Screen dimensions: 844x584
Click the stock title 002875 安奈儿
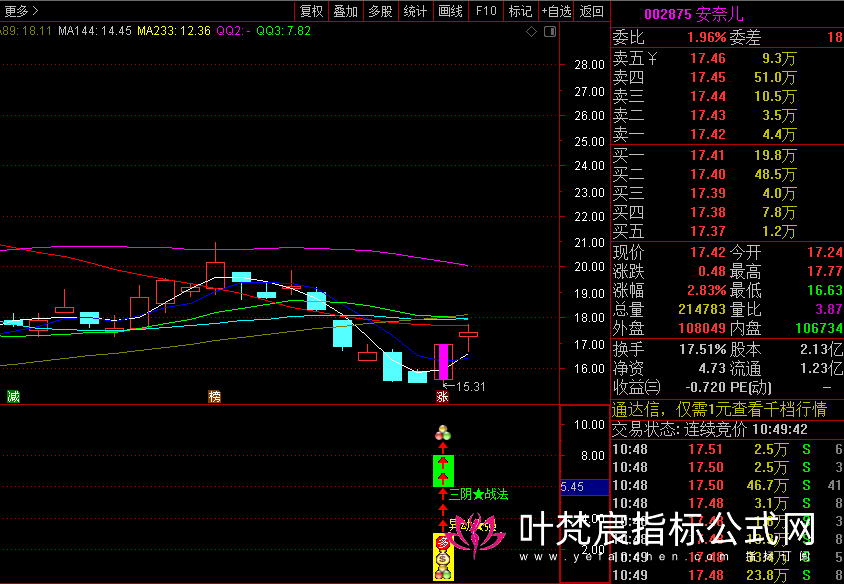[x=694, y=14]
